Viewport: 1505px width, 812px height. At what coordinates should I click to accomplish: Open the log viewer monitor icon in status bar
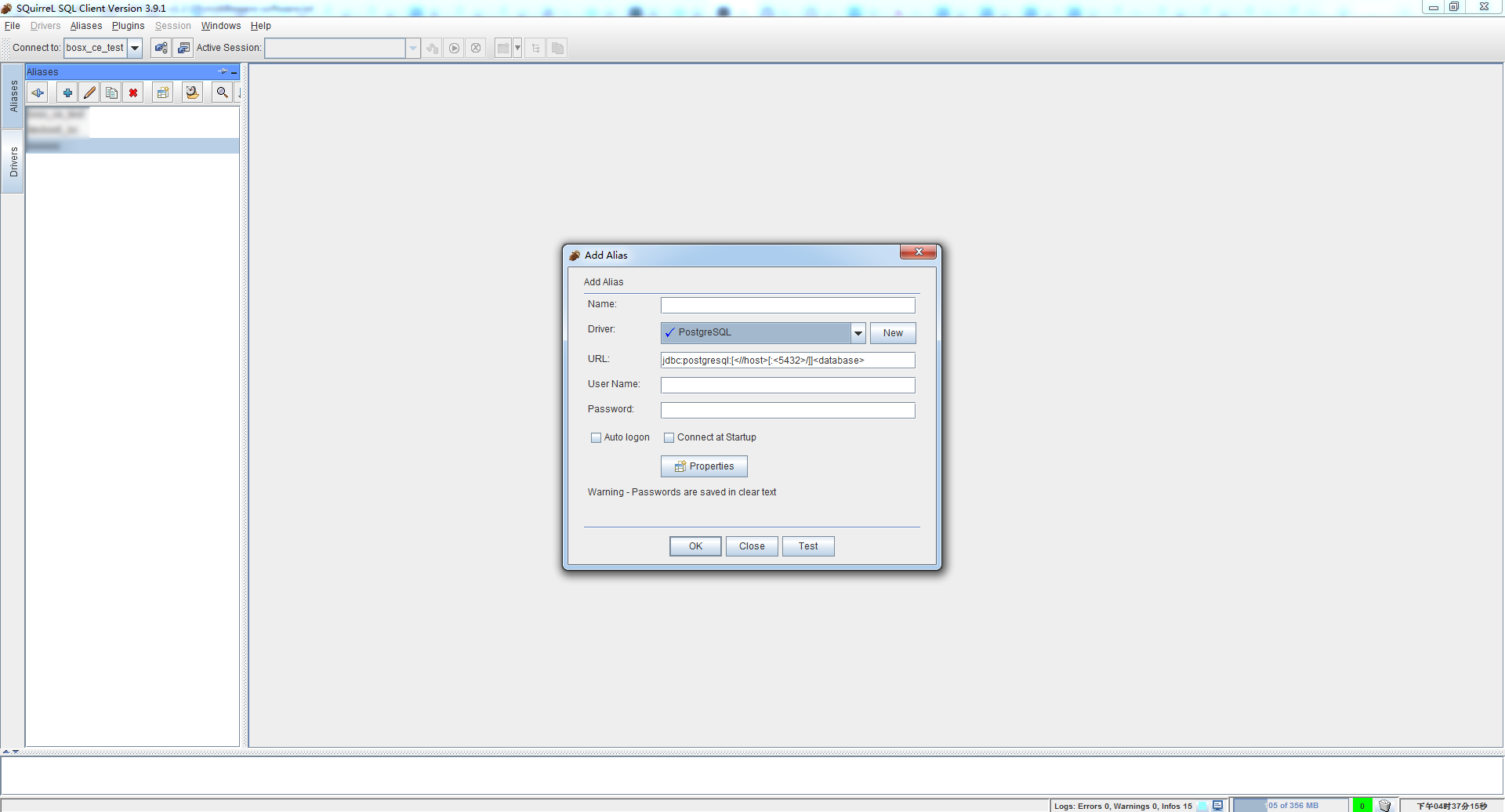[1217, 806]
